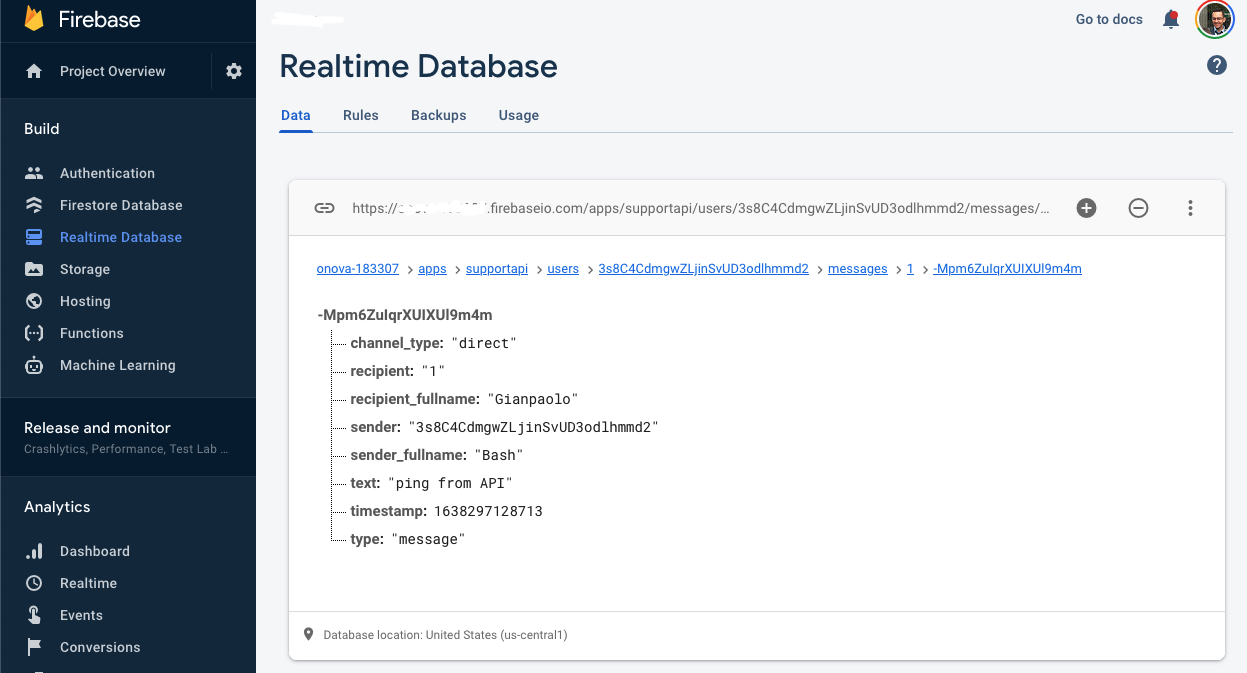Image resolution: width=1247 pixels, height=673 pixels.
Task: Click the collapse minus icon in database toolbar
Action: (x=1138, y=208)
